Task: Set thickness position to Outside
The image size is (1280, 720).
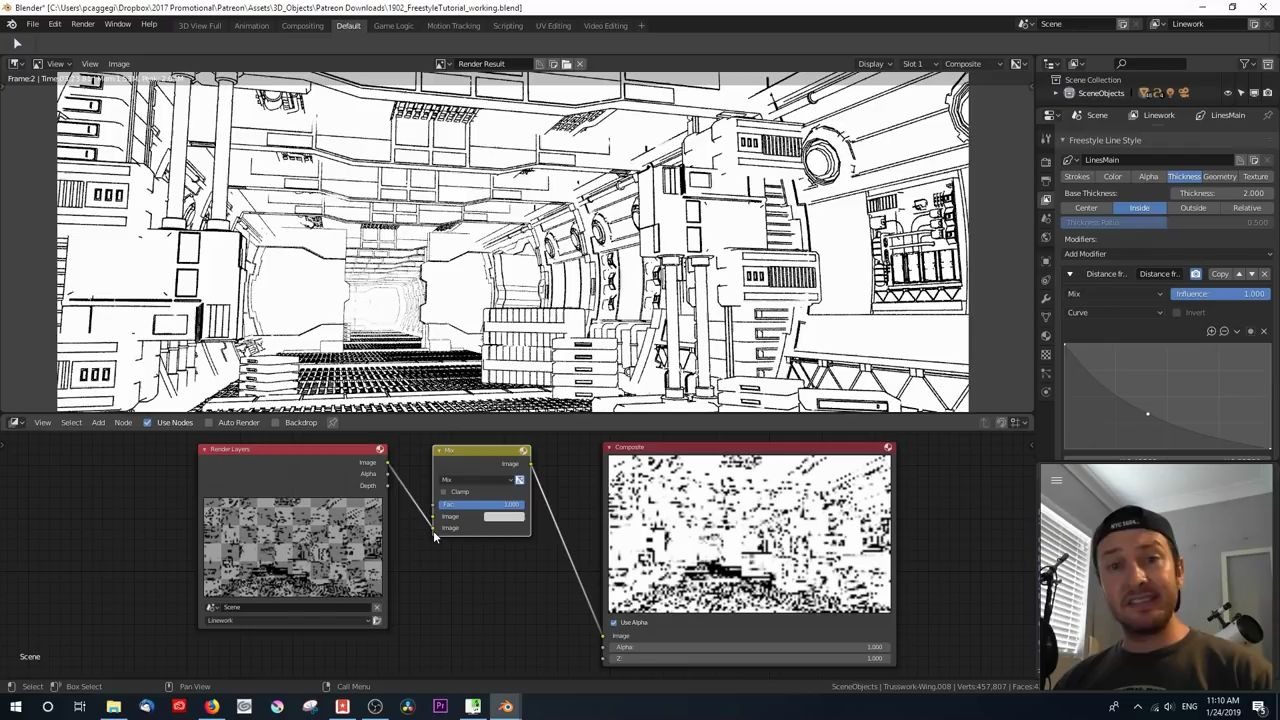Action: click(x=1193, y=208)
